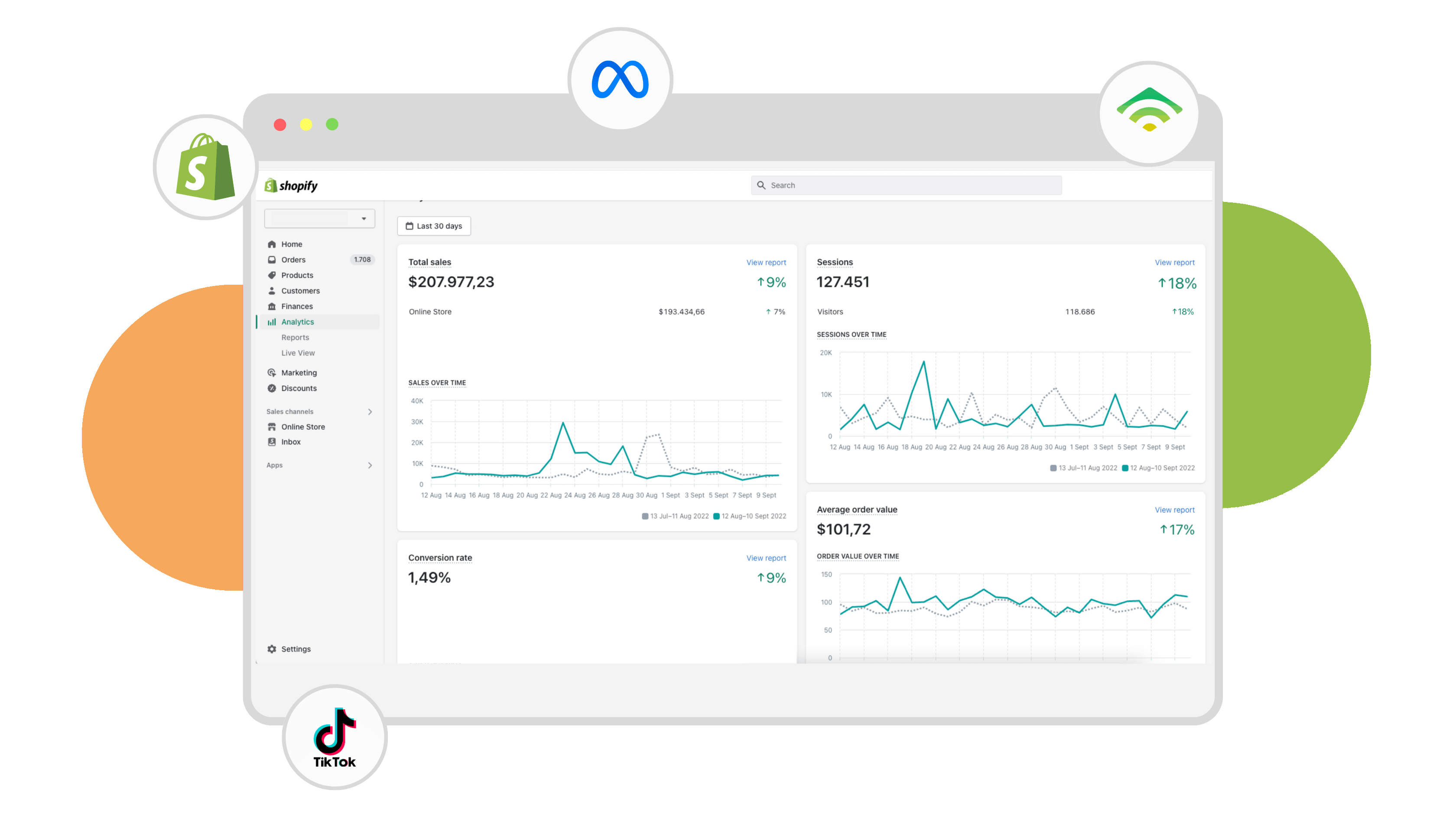This screenshot has width=1456, height=819.
Task: Open Settings gear icon
Action: pyautogui.click(x=271, y=649)
